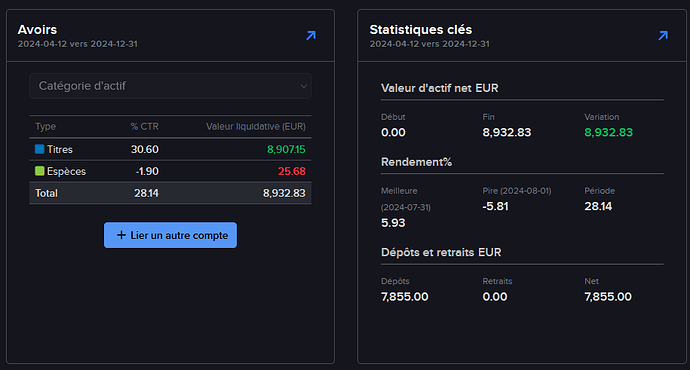
Task: Select the Titres row in the table
Action: tap(170, 149)
